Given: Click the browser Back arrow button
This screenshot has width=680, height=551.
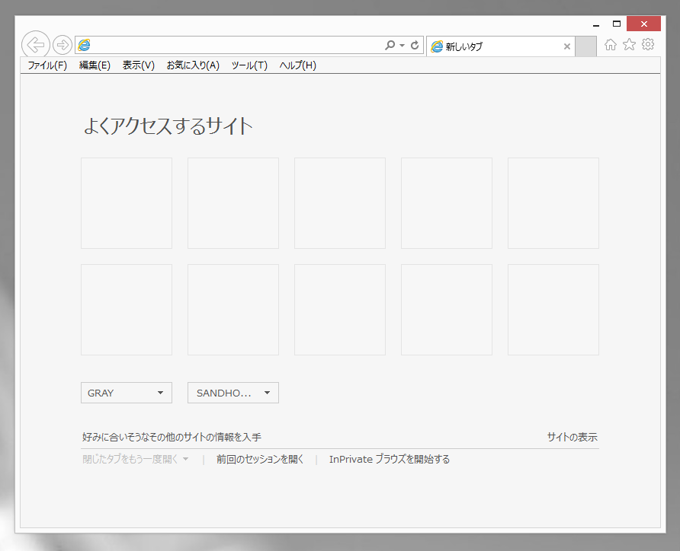Looking at the screenshot, I should click(36, 44).
